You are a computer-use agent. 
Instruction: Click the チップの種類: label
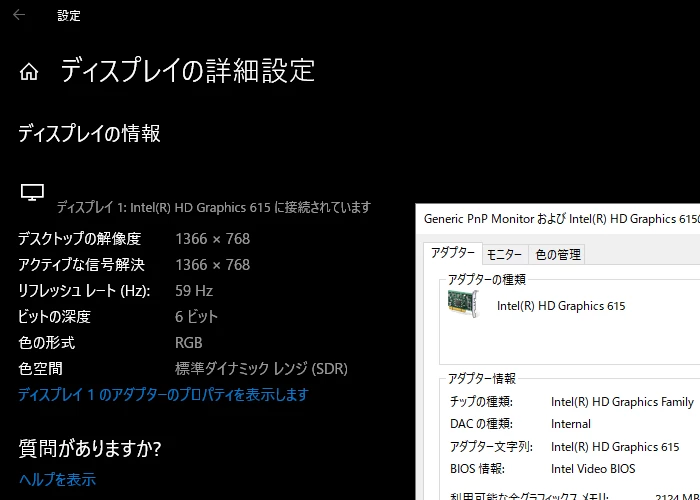[481, 402]
